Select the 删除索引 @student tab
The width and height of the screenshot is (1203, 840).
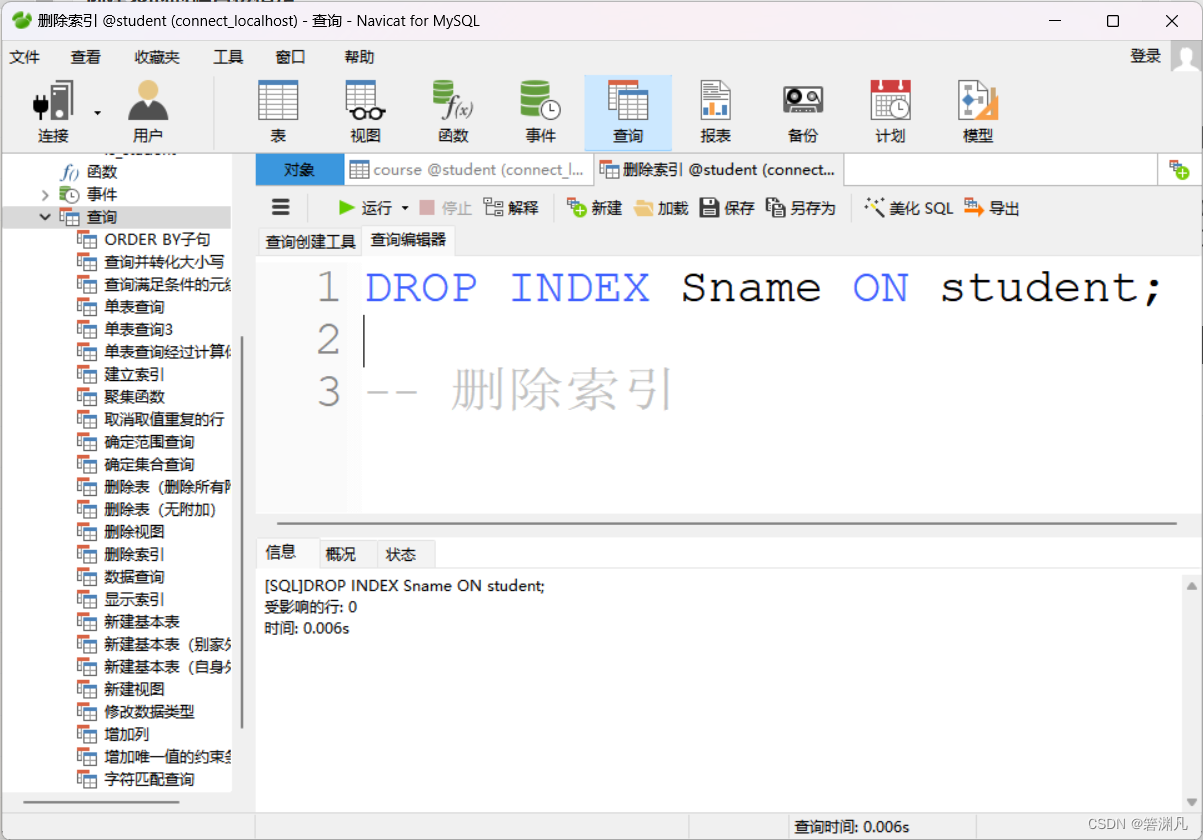720,170
